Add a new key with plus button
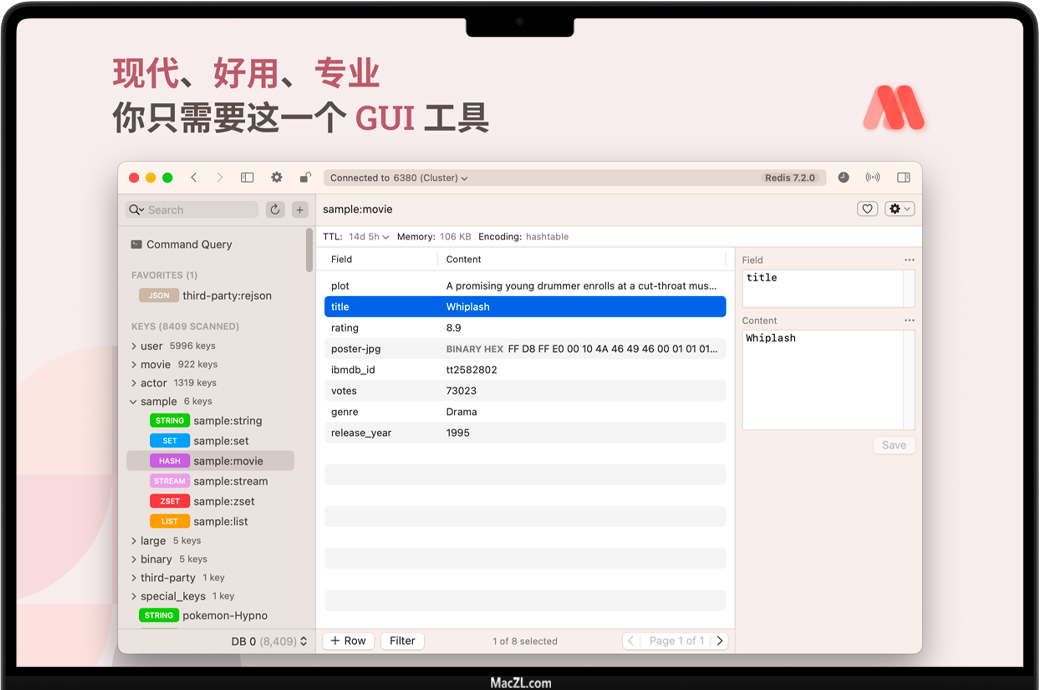 click(x=300, y=210)
